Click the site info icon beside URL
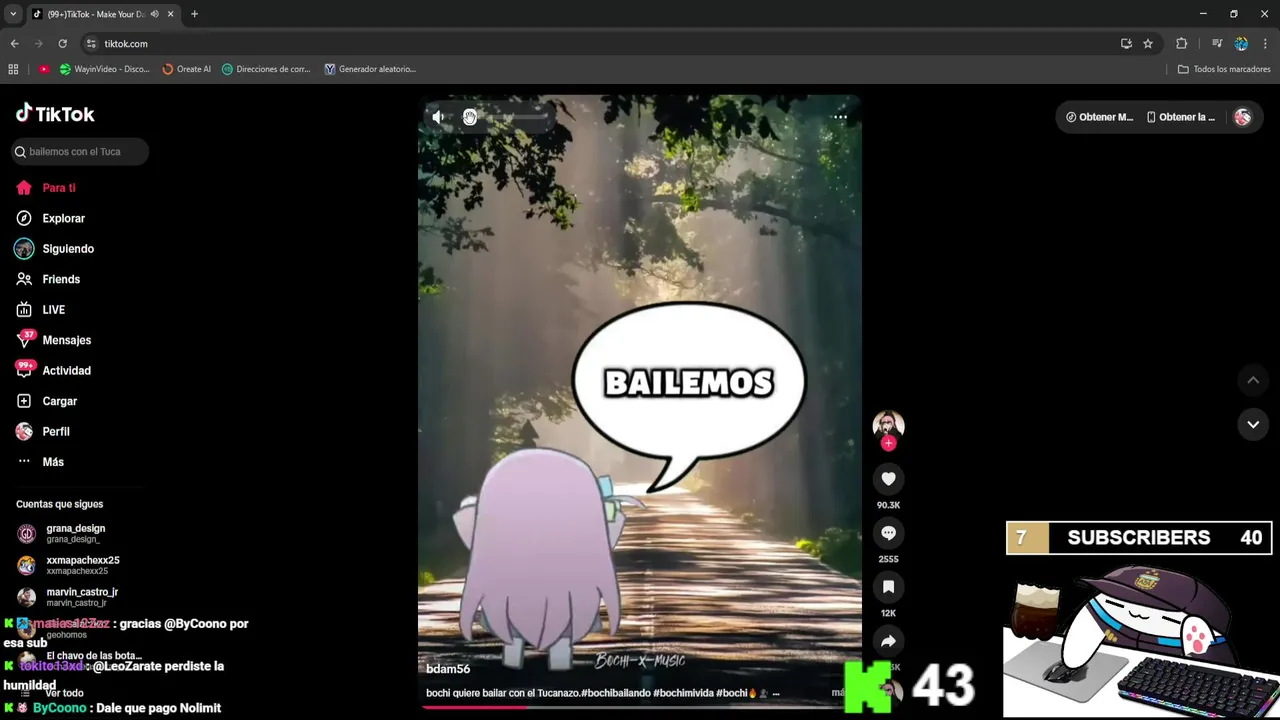This screenshot has width=1280, height=720. point(92,44)
